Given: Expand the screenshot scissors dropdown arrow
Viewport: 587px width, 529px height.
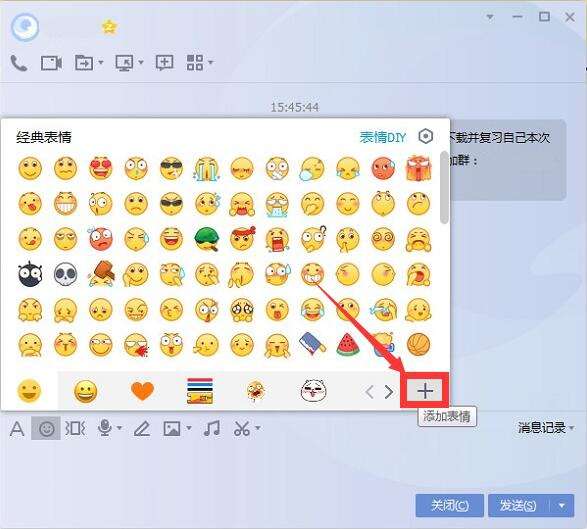Looking at the screenshot, I should click(258, 428).
